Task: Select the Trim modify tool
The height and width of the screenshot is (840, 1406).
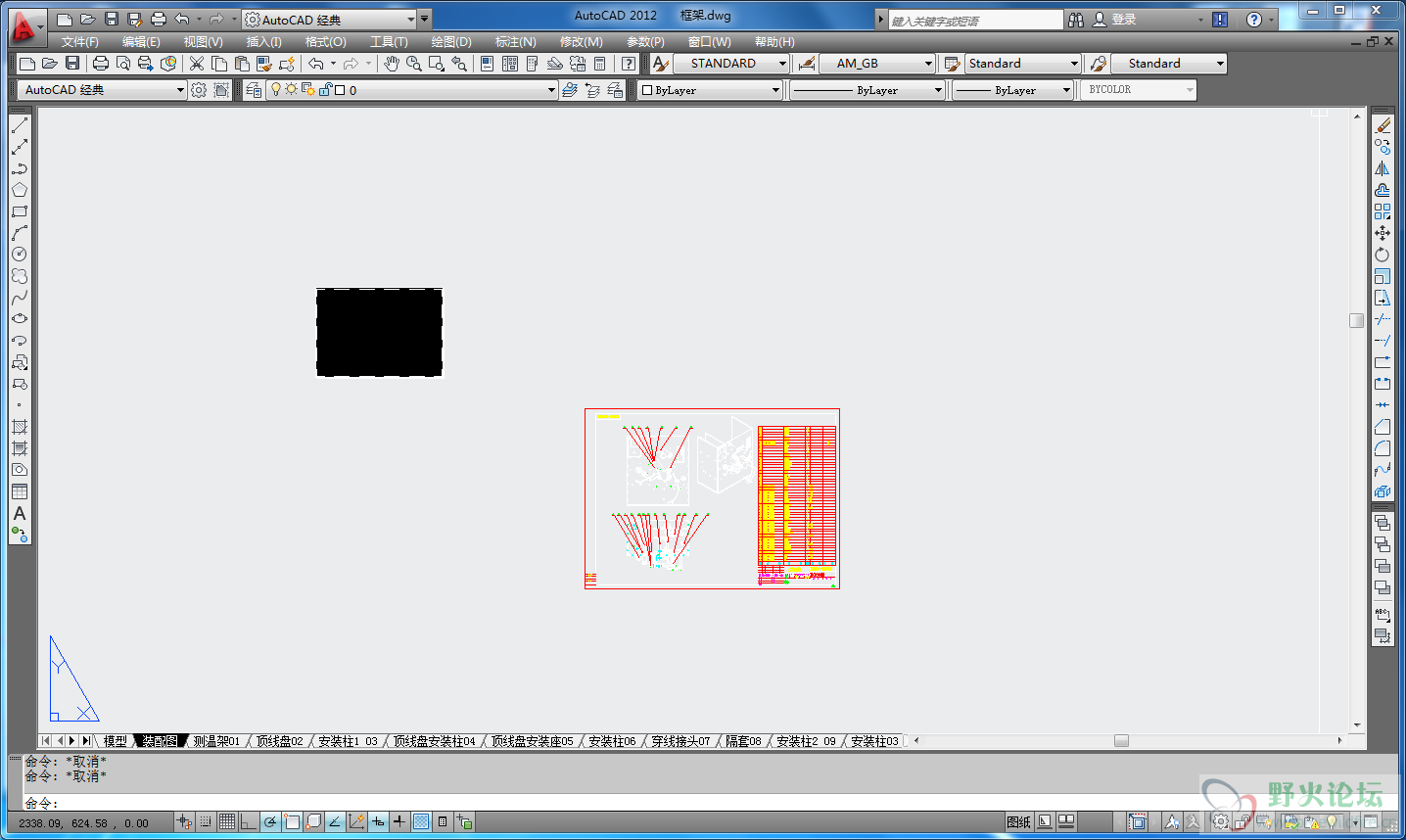Action: tap(1383, 319)
